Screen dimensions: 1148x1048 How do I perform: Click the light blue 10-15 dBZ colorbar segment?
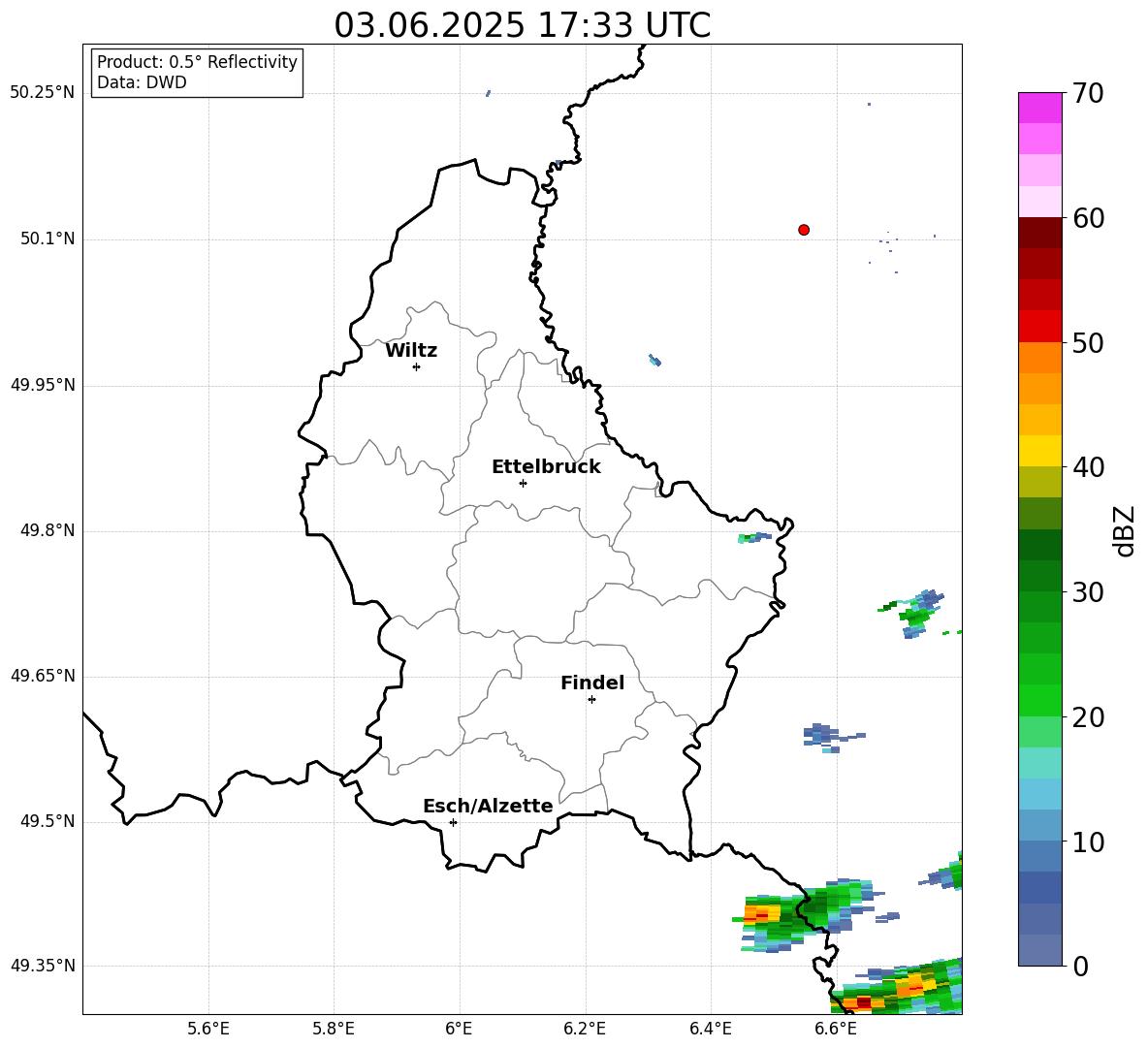(x=1039, y=810)
